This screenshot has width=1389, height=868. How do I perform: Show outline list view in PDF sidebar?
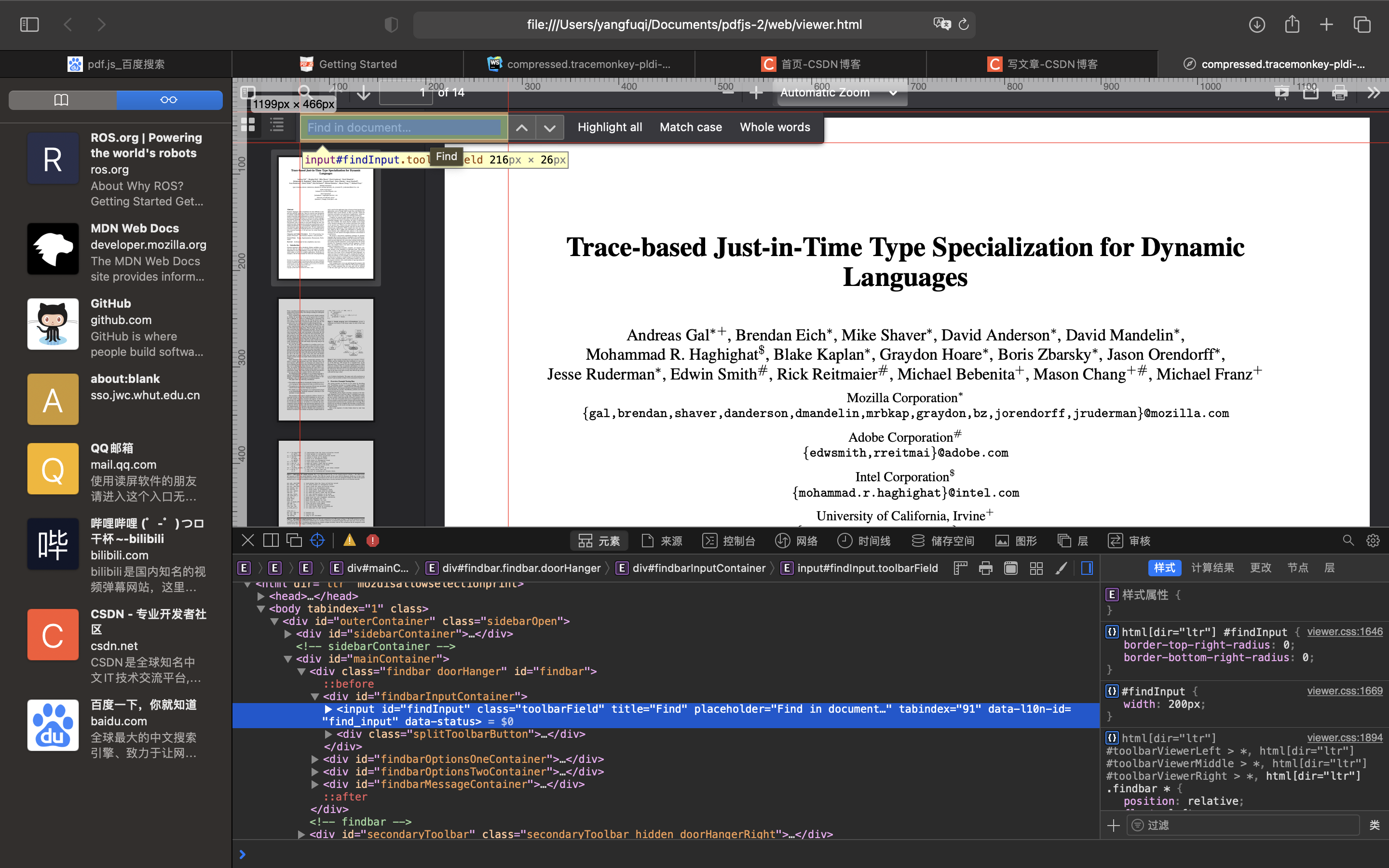pyautogui.click(x=277, y=124)
